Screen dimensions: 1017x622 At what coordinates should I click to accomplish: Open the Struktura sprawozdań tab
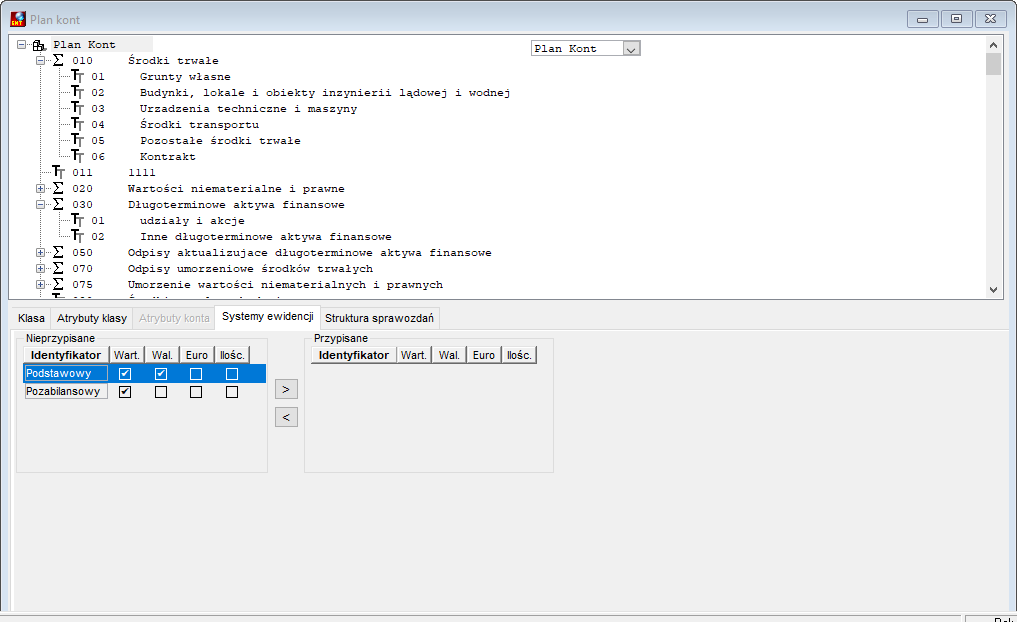379,318
